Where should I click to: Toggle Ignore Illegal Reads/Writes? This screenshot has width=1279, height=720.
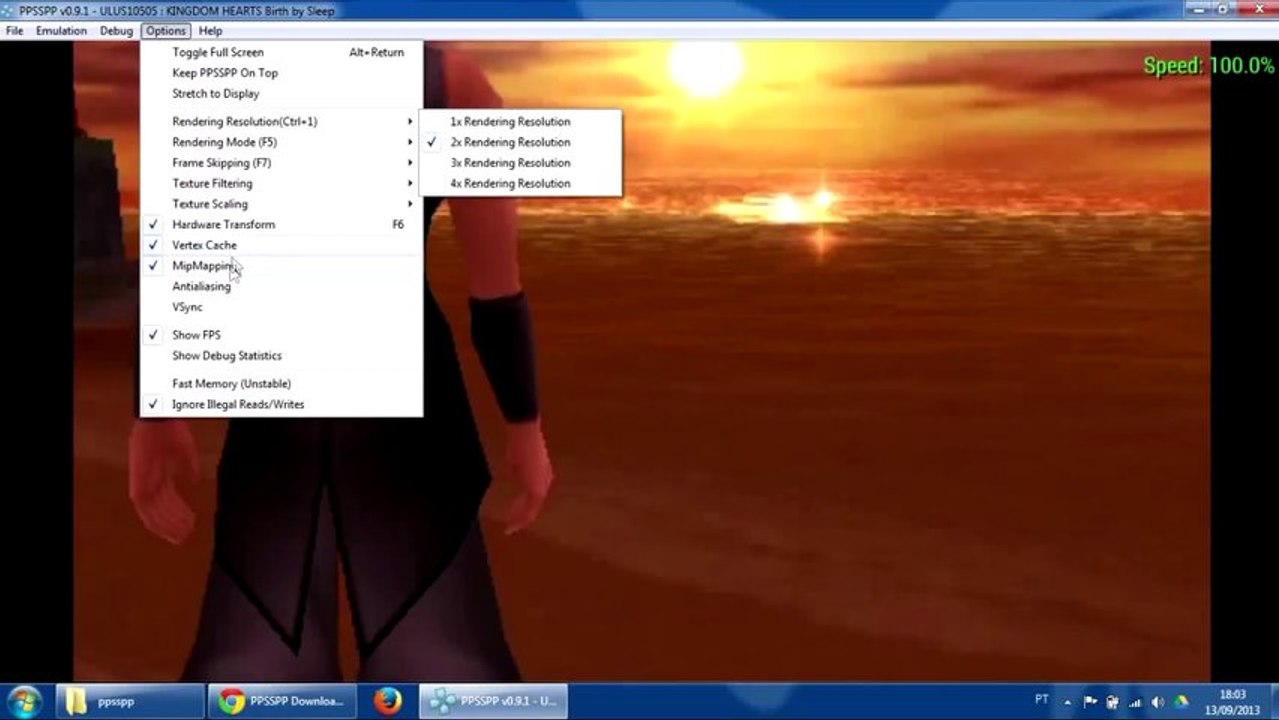tap(281, 405)
